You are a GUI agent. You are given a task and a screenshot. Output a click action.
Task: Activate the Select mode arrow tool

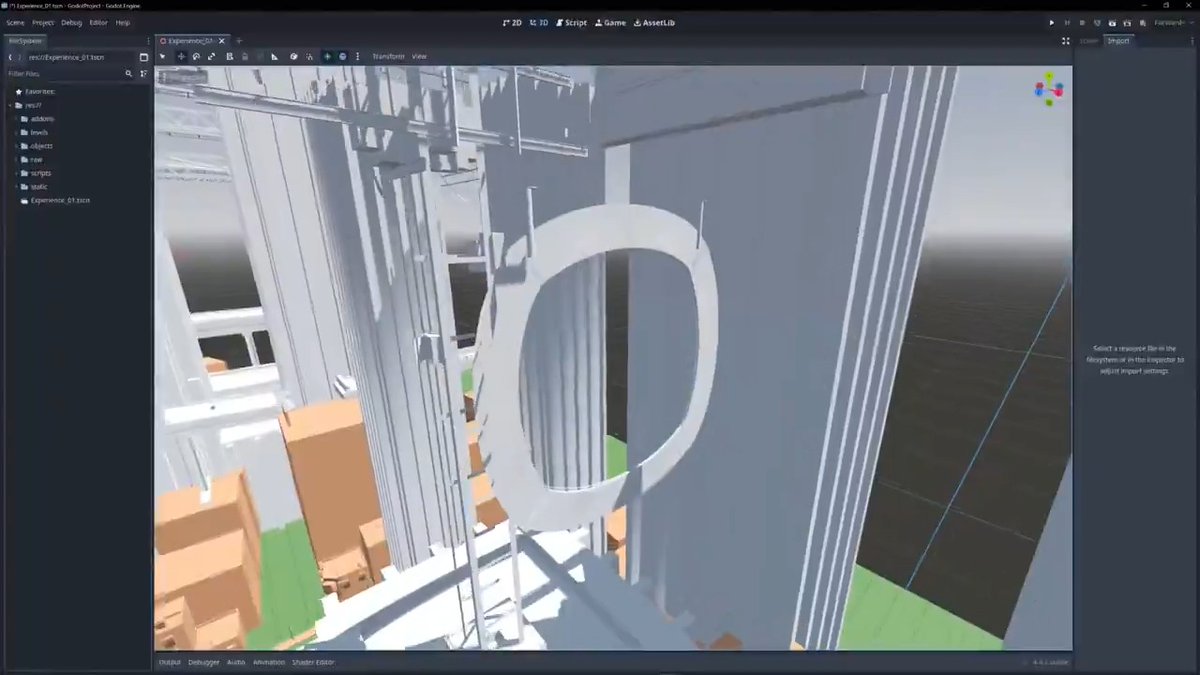(163, 56)
